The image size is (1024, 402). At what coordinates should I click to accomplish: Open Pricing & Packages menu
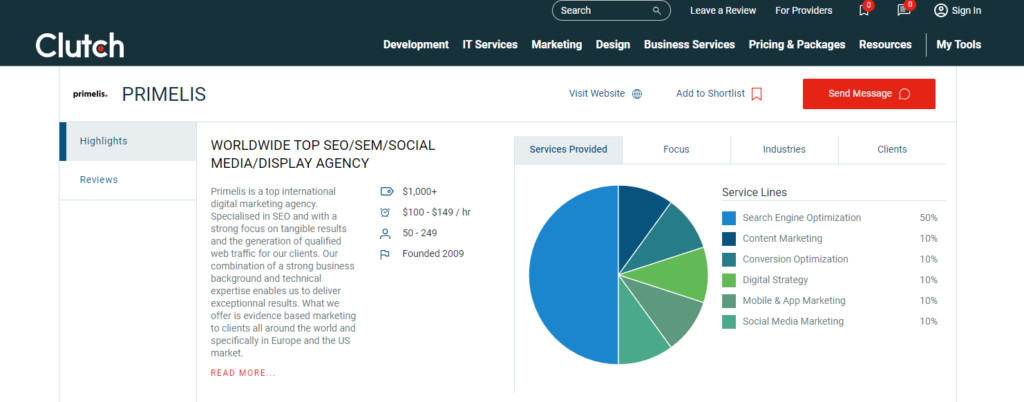tap(797, 45)
